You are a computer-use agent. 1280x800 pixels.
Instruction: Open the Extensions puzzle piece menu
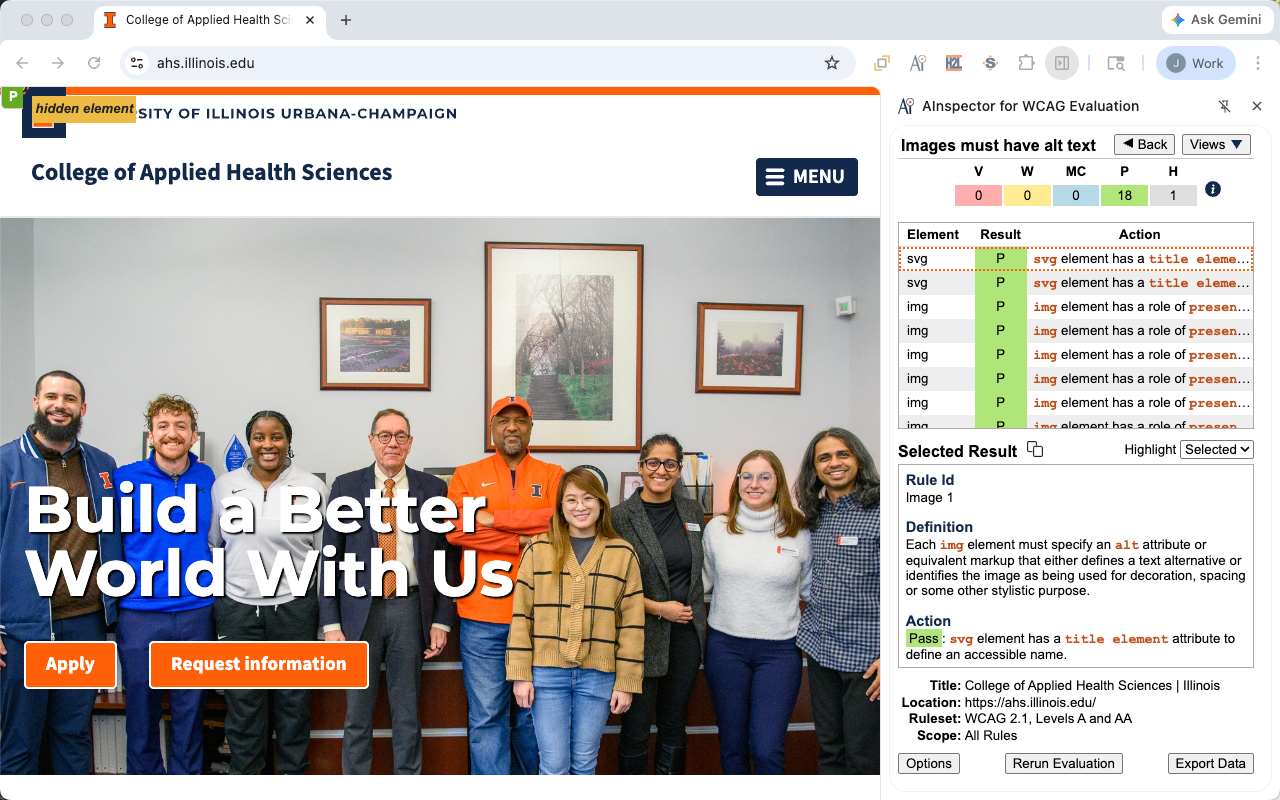tap(1026, 63)
